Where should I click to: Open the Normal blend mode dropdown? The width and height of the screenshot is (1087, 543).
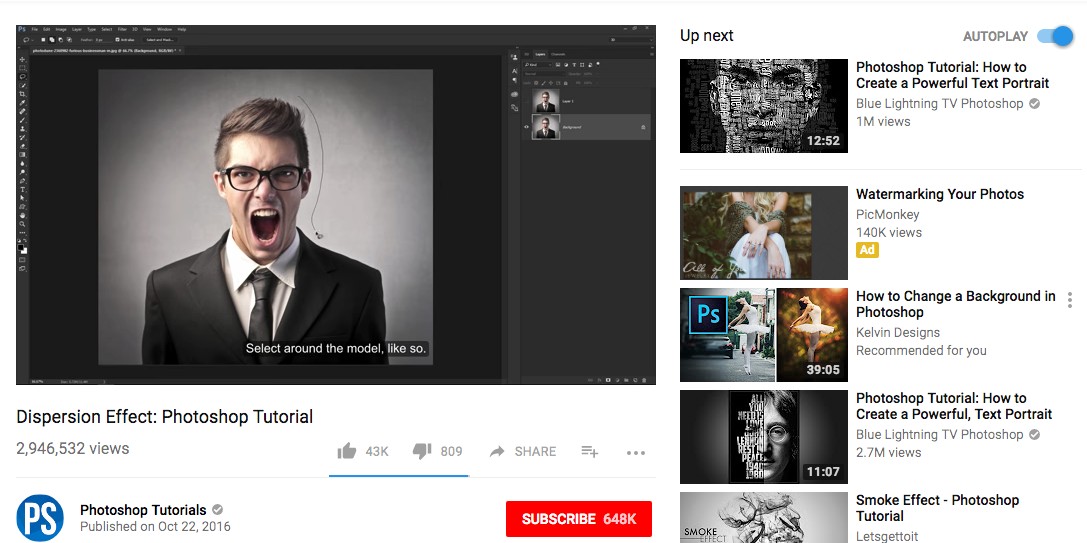pos(545,74)
